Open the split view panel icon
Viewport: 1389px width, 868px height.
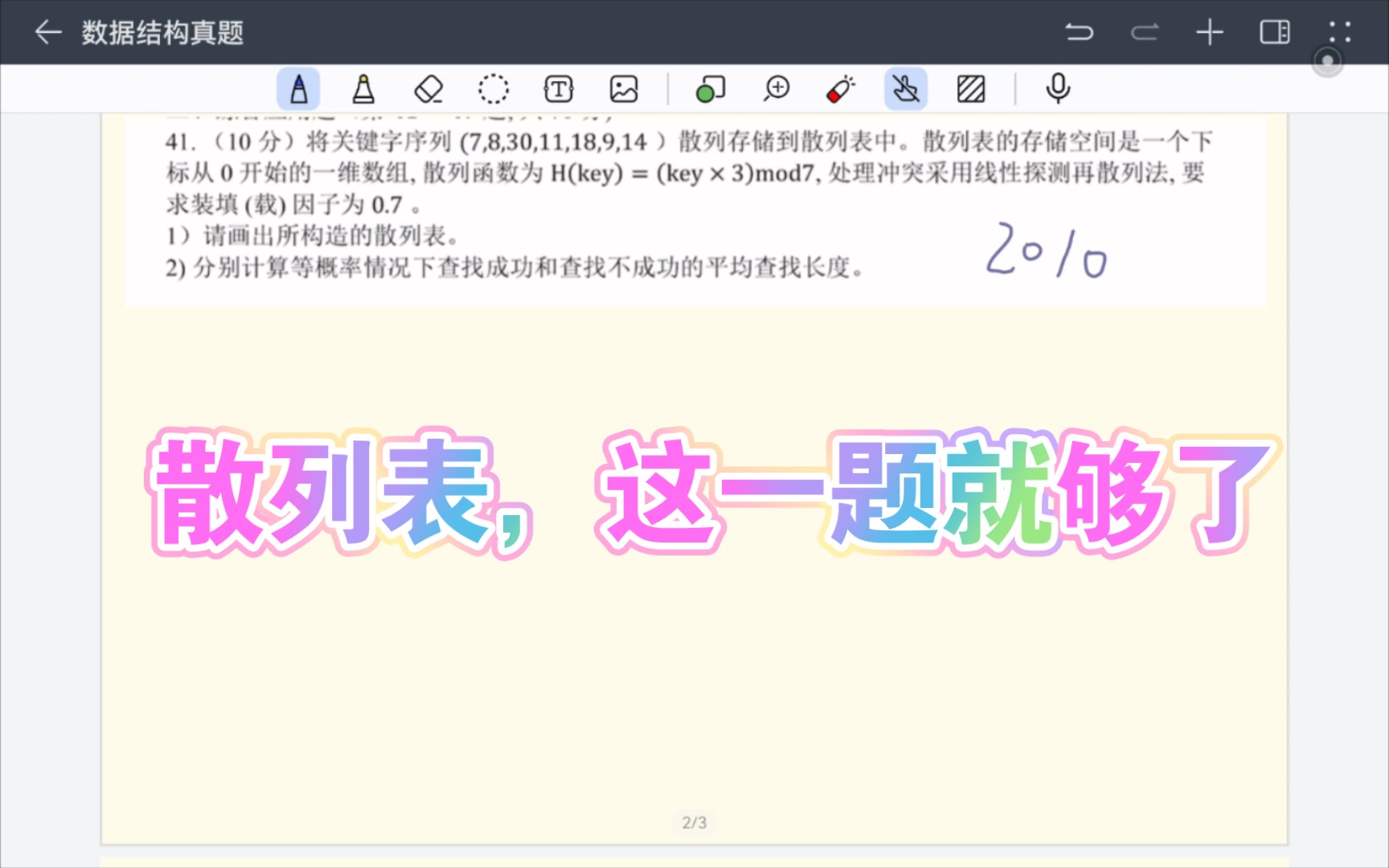[x=1275, y=32]
